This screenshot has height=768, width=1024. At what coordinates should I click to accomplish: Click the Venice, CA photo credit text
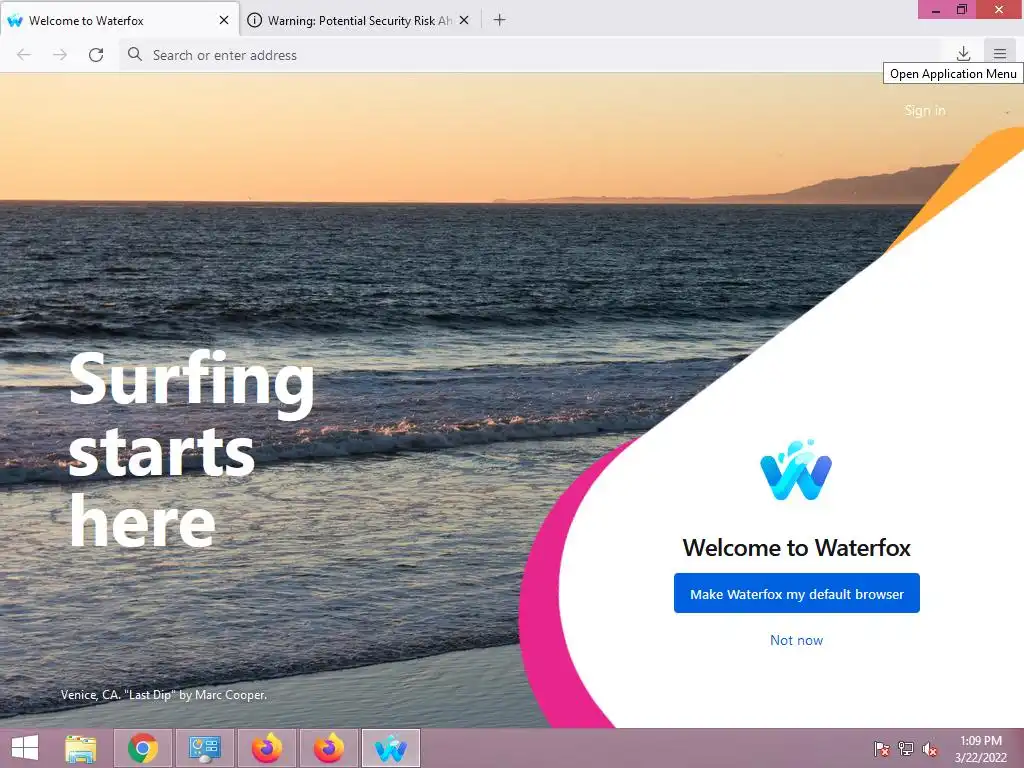[164, 695]
